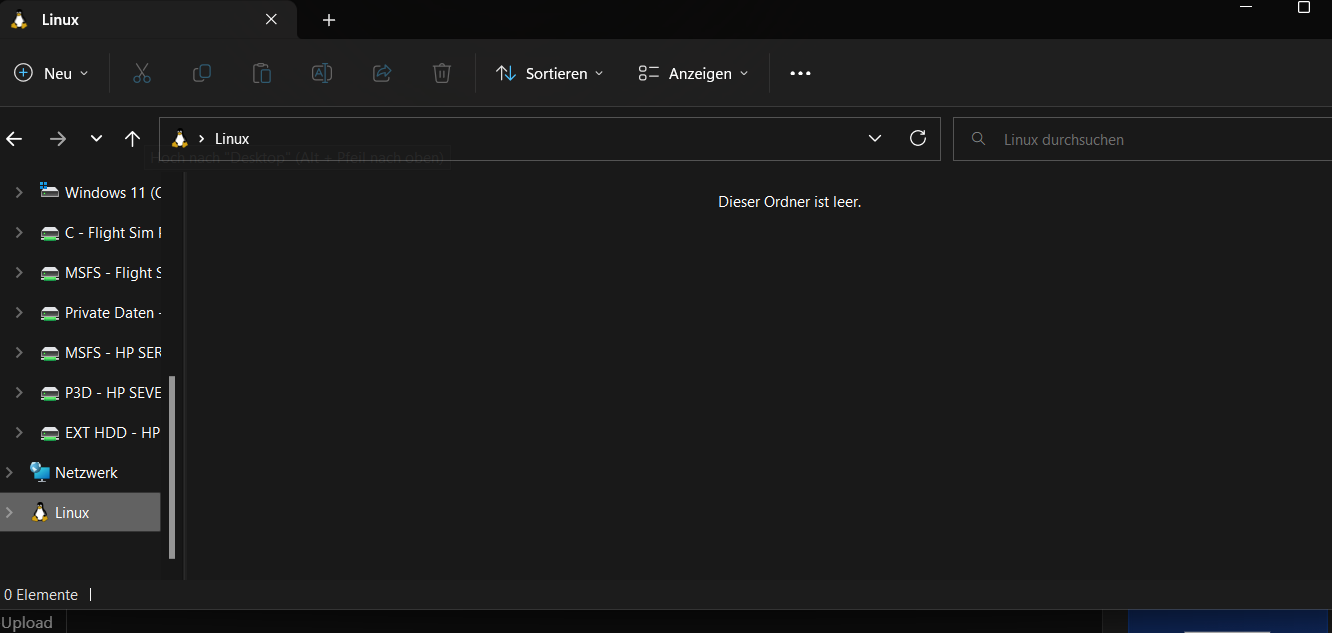This screenshot has width=1332, height=633.
Task: Click the Delete trash can icon
Action: point(441,73)
